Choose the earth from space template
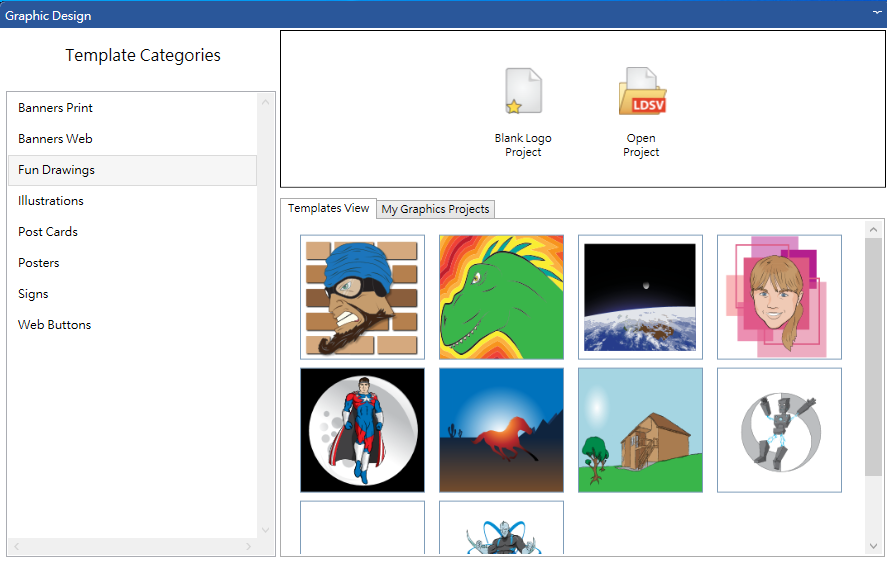This screenshot has height=561, width=887. (640, 297)
